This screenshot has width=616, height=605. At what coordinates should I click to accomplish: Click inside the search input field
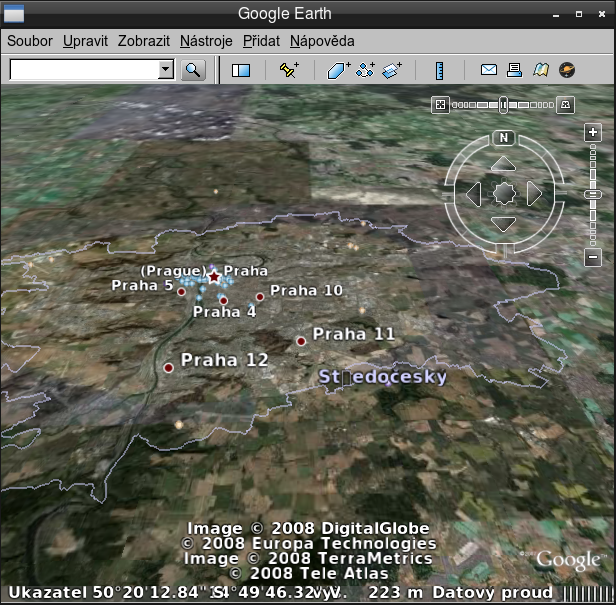tap(84, 70)
